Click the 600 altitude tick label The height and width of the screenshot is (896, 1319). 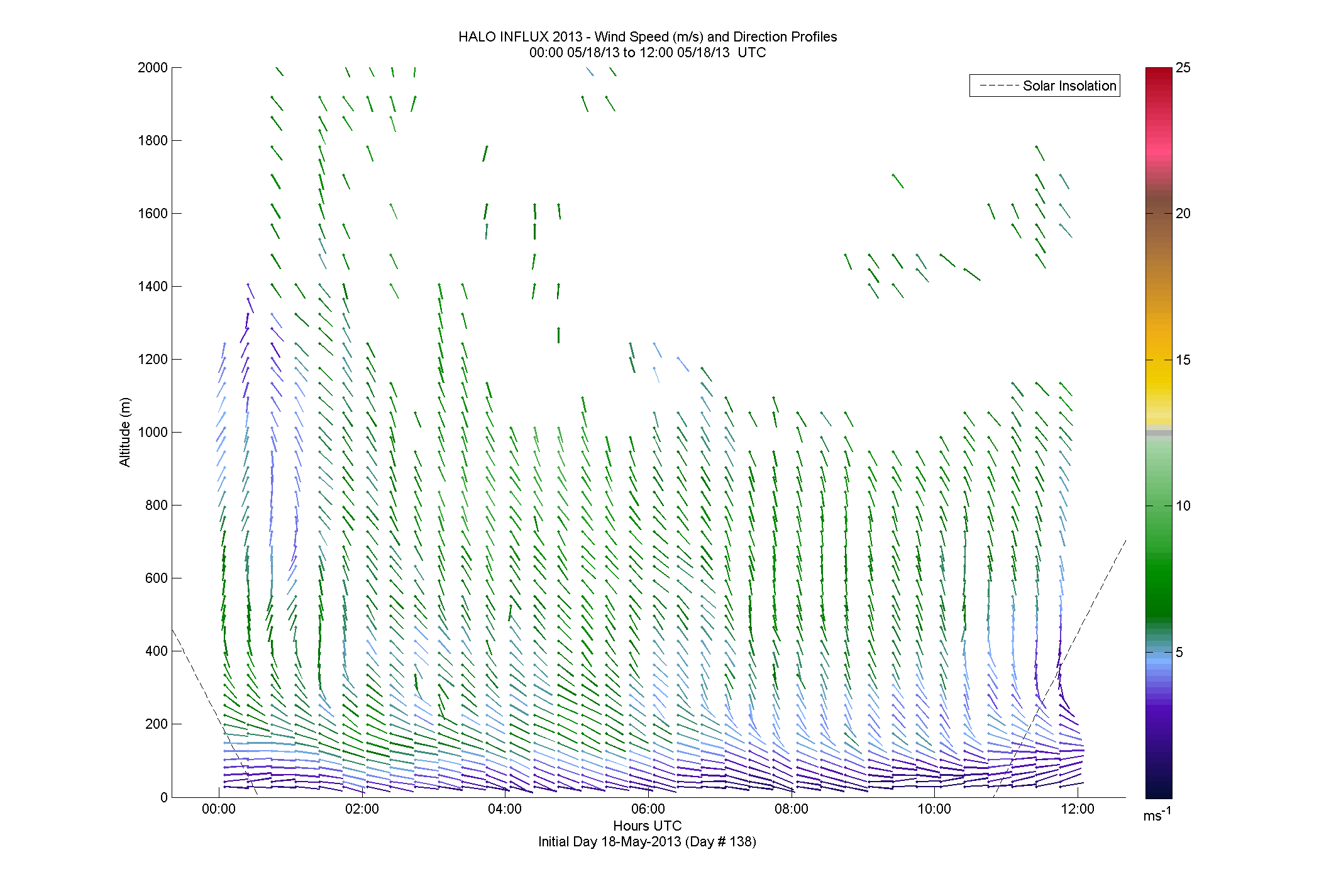(157, 578)
